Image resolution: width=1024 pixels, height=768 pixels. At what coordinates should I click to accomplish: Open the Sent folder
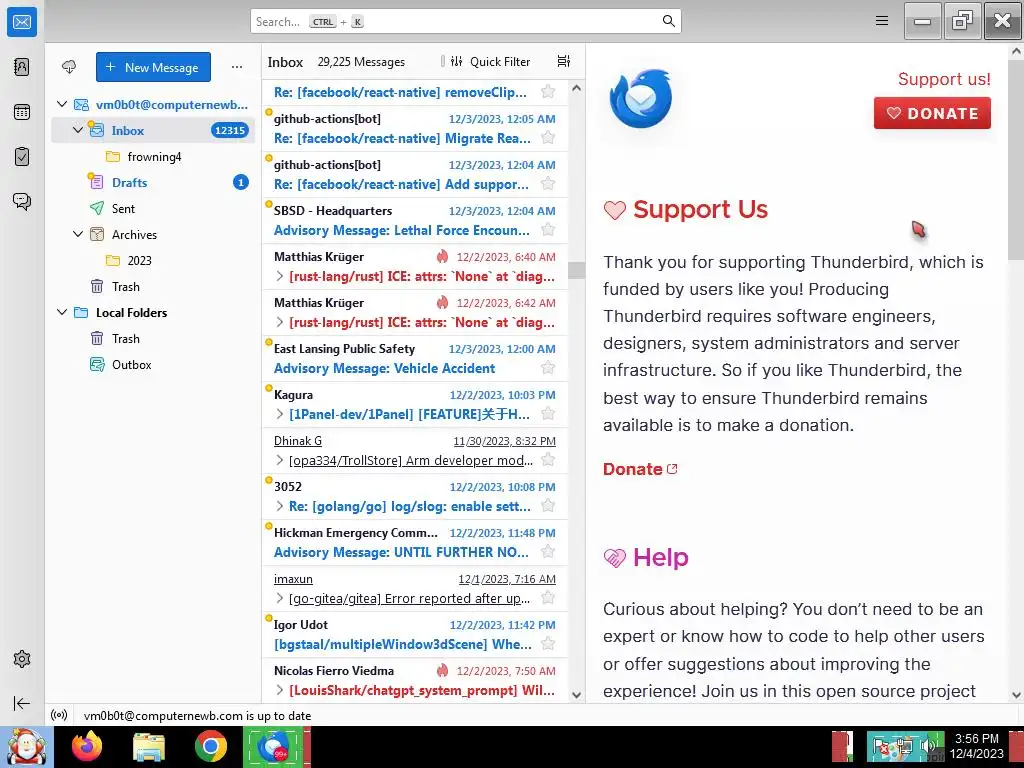[154, 208]
